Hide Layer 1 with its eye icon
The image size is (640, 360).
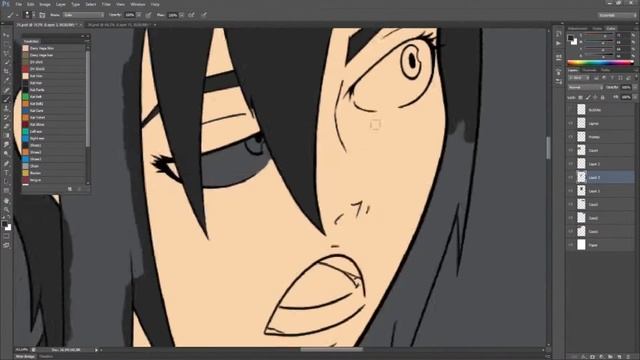coord(571,191)
